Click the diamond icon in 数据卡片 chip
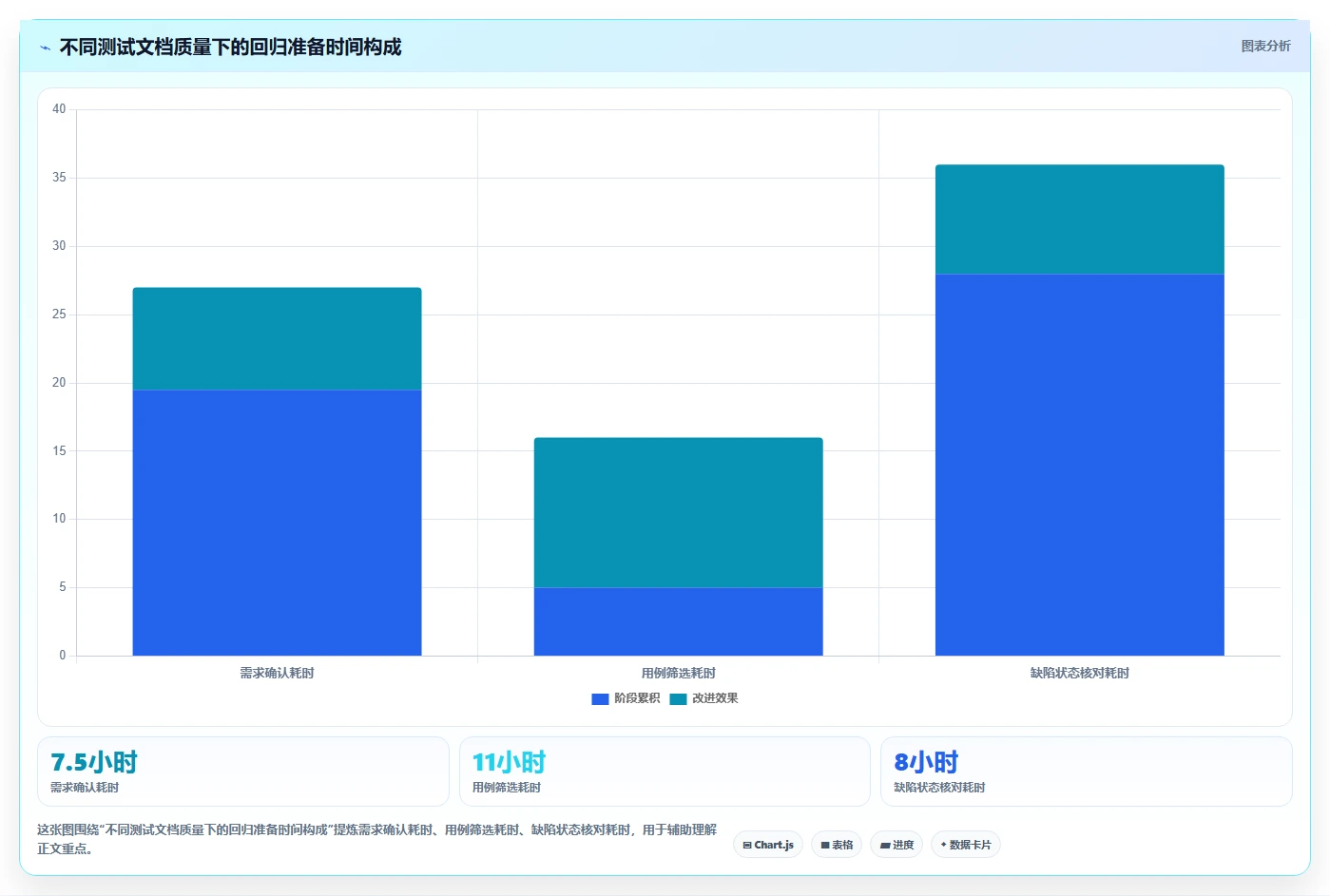 coord(944,844)
